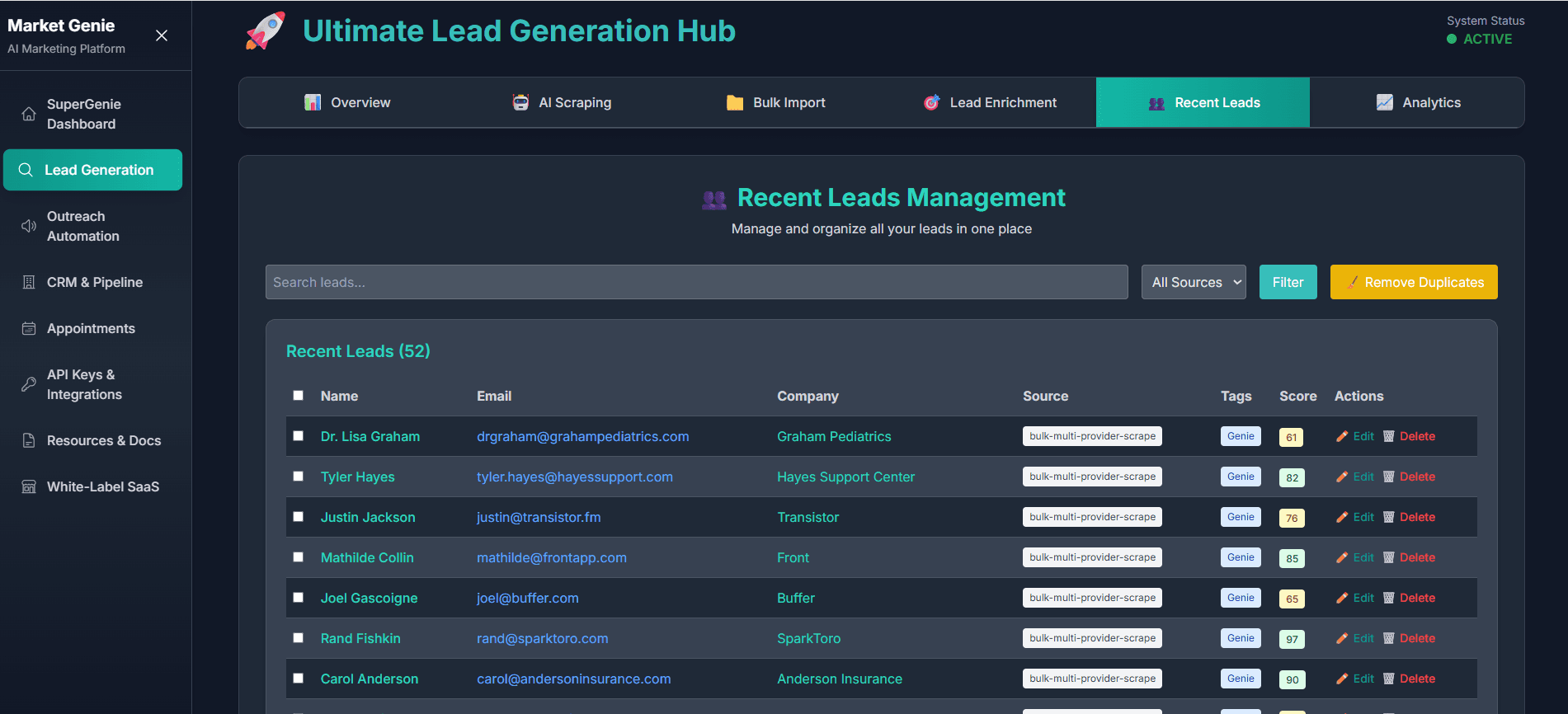The image size is (1568, 714).
Task: Click the CRM & Pipeline building icon
Action: pyautogui.click(x=29, y=282)
